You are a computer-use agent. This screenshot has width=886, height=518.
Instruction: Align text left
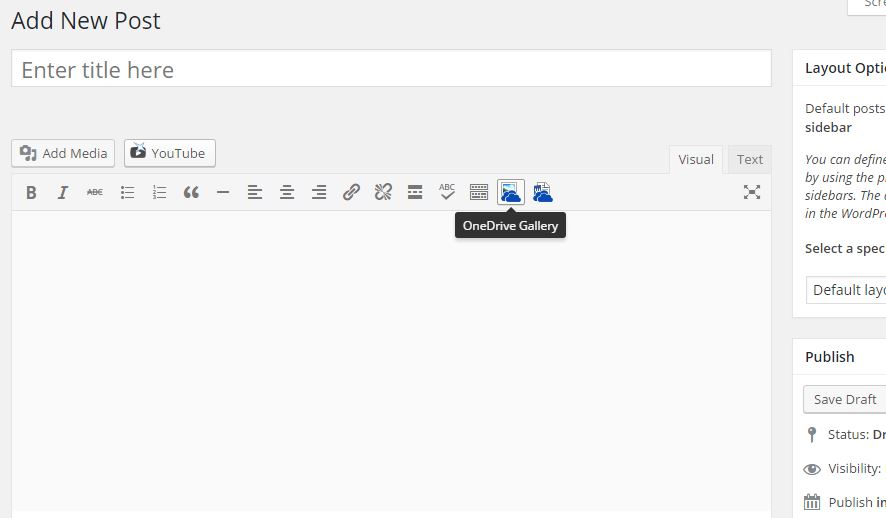pos(255,193)
